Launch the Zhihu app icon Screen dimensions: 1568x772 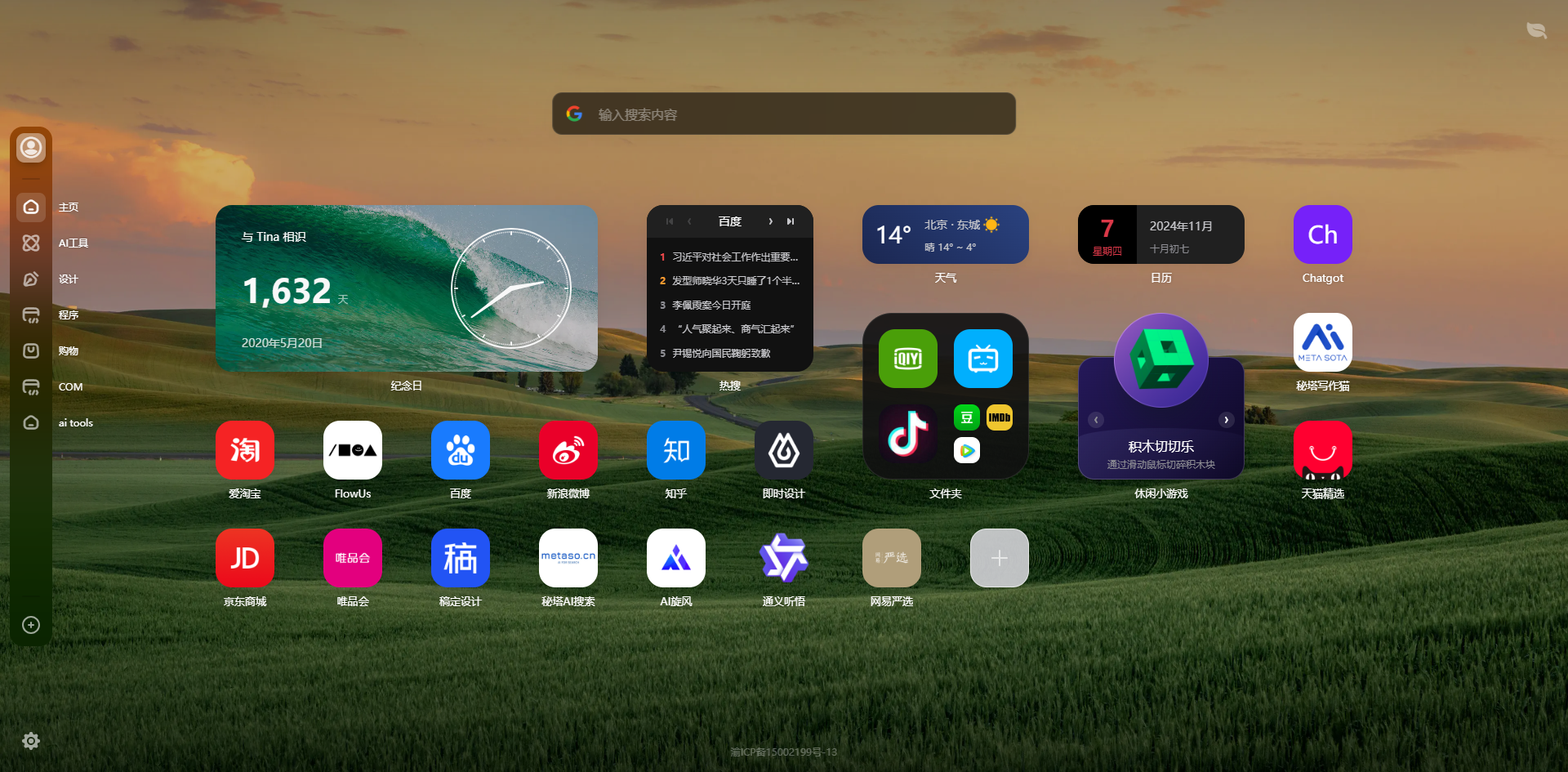coord(675,450)
